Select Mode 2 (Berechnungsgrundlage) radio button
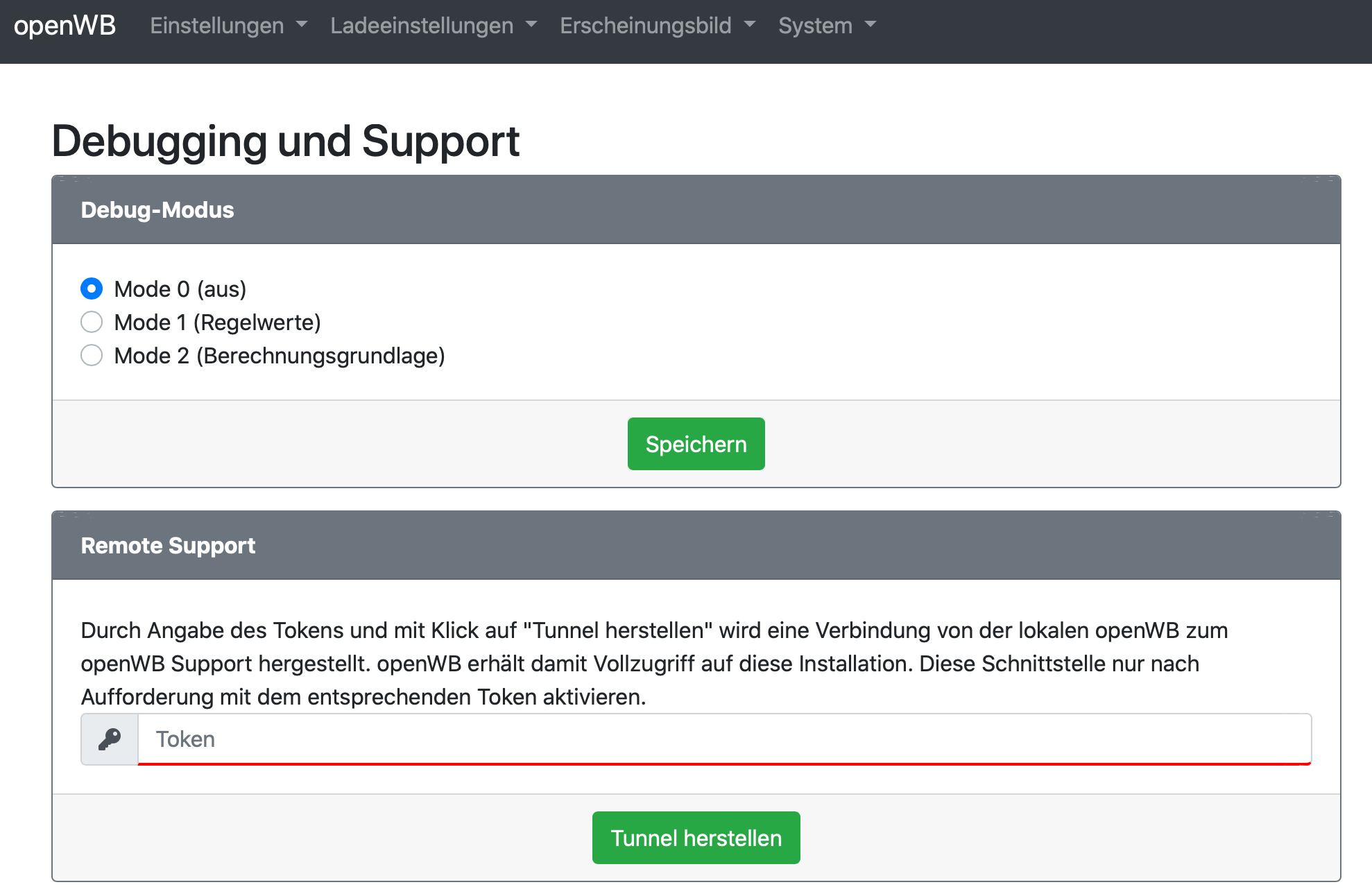Viewport: 1372px width, 896px height. coord(92,355)
